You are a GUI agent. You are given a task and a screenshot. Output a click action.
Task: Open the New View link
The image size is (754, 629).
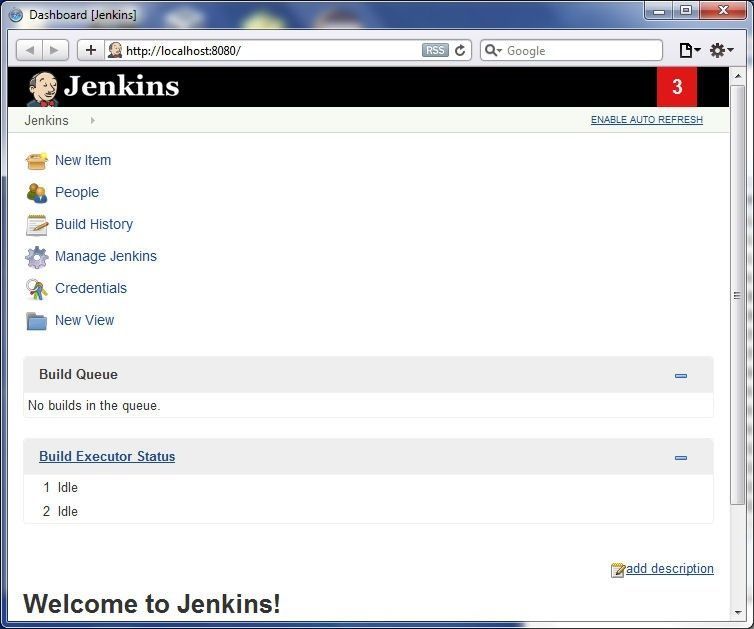84,320
